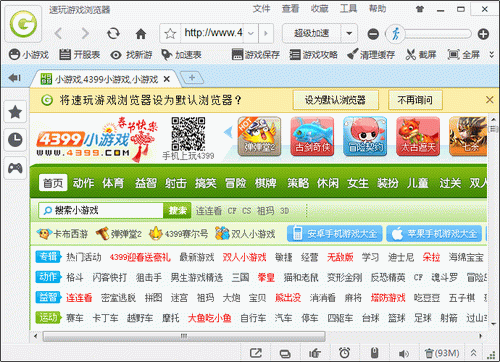The height and width of the screenshot is (362, 500).
Task: Dismiss the default browser prompt bar
Action: point(490,100)
